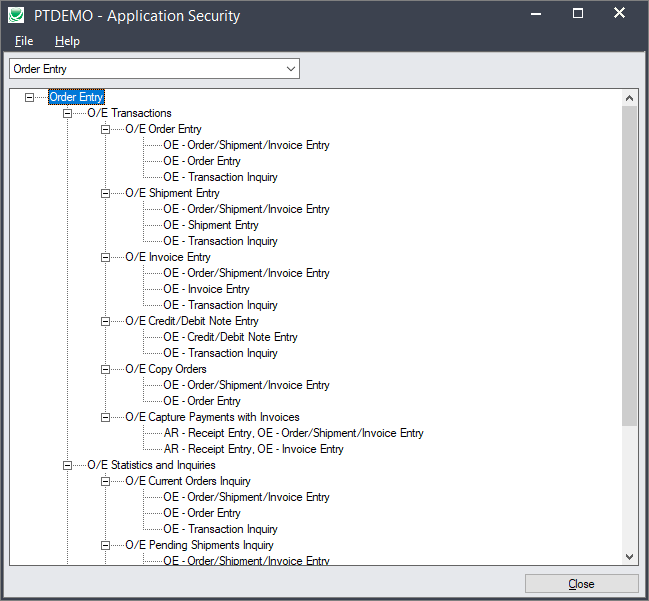
Task: Collapse the O/E Invoice Entry node
Action: (x=106, y=257)
